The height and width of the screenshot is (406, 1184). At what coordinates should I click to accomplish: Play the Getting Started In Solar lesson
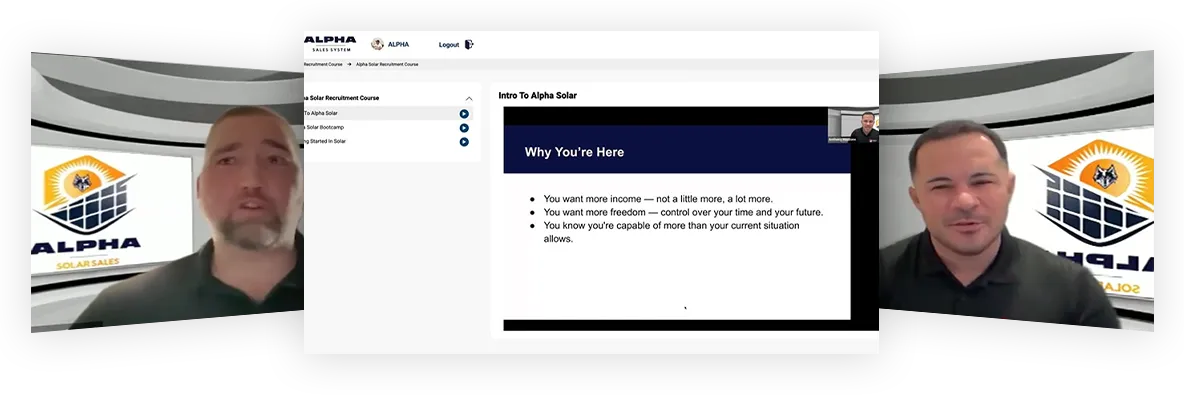[x=464, y=142]
